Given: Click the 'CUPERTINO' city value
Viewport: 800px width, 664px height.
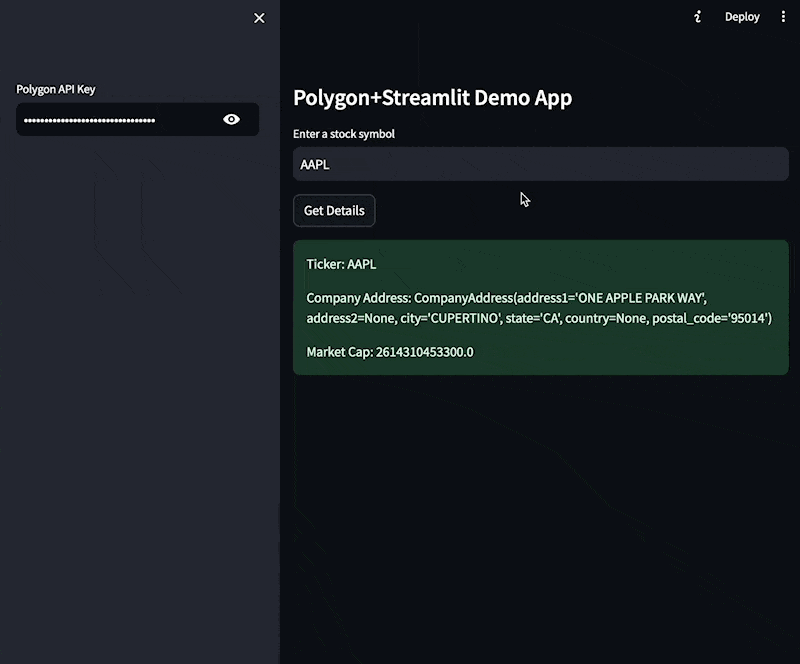Looking at the screenshot, I should [x=464, y=318].
